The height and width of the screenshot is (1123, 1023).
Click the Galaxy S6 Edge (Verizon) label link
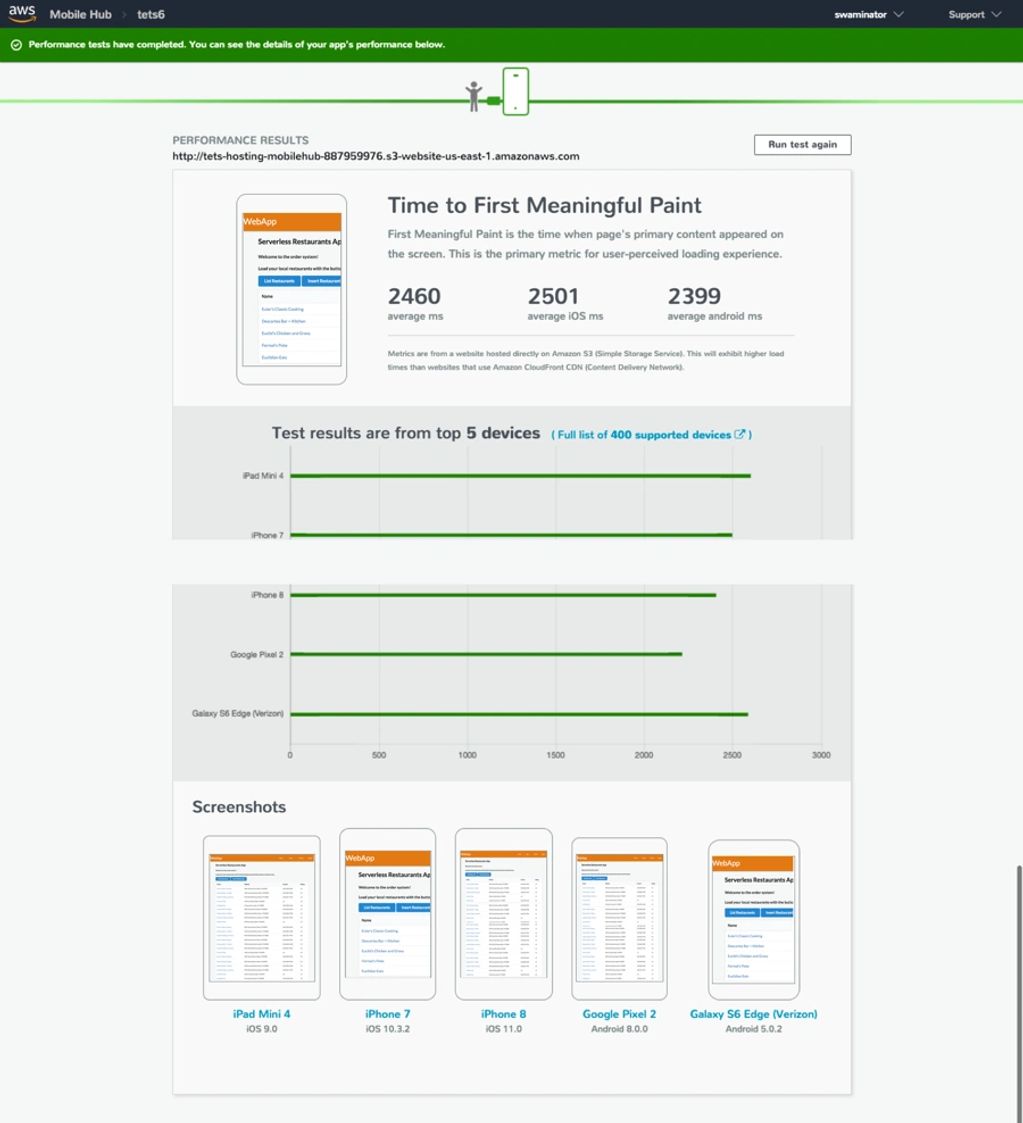753,1014
